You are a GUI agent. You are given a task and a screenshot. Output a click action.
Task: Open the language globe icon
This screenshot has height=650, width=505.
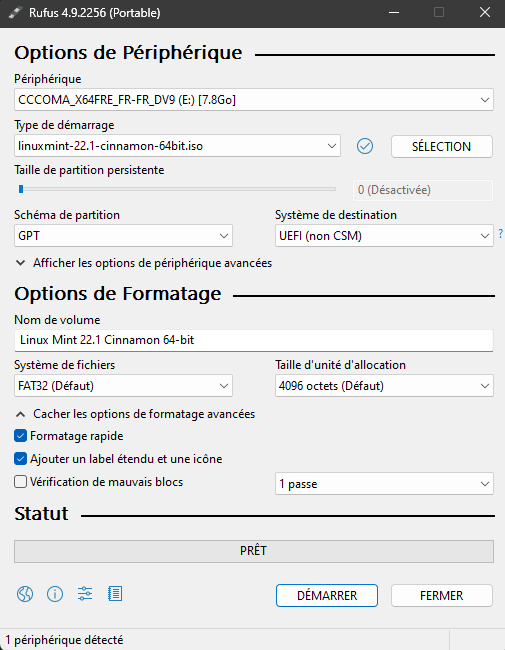tap(25, 594)
